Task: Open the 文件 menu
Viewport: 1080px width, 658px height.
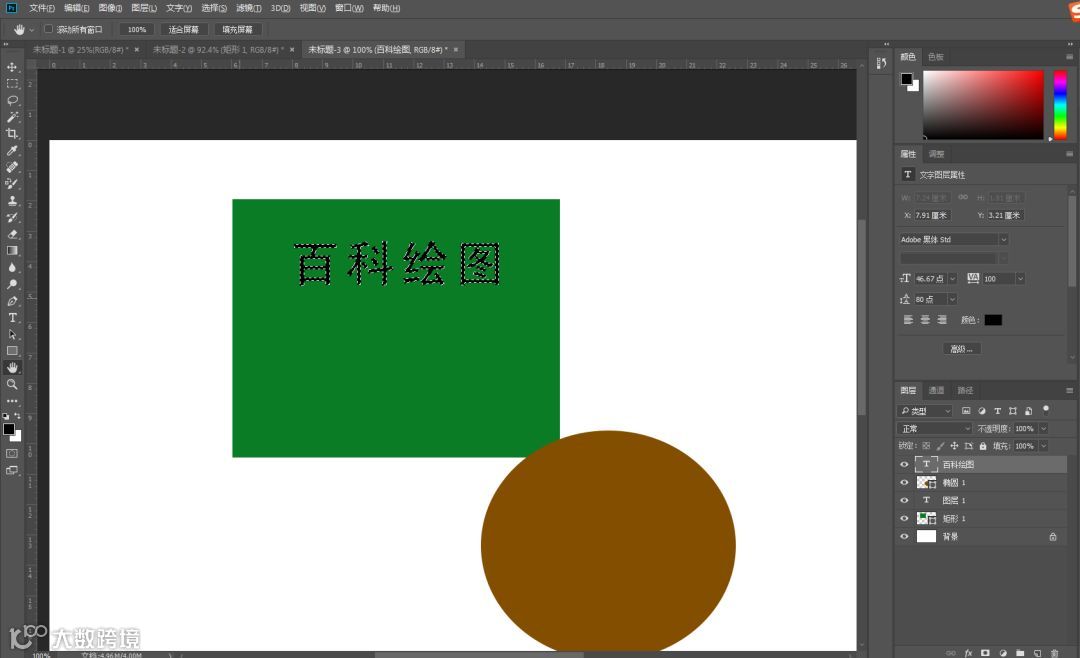Action: pos(41,8)
